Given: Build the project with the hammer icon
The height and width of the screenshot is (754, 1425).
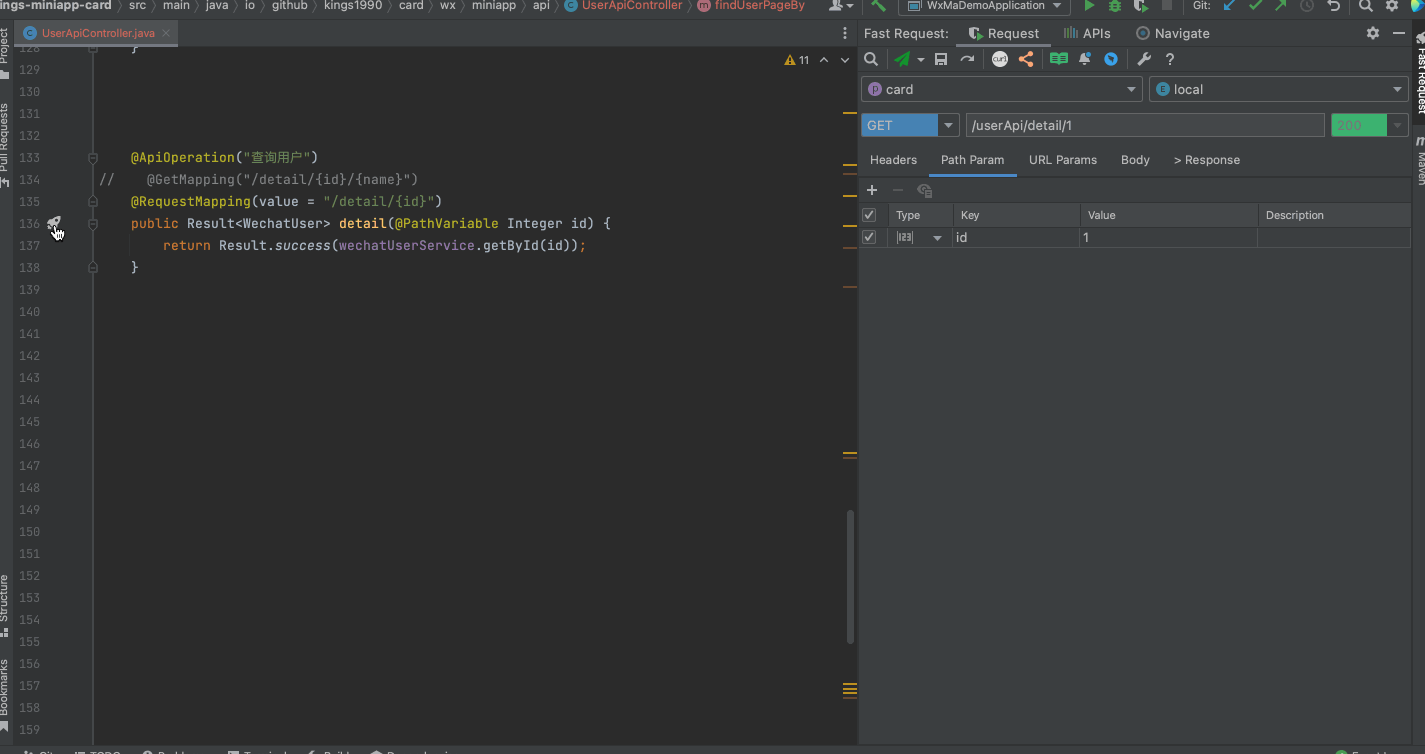Looking at the screenshot, I should pos(878,6).
